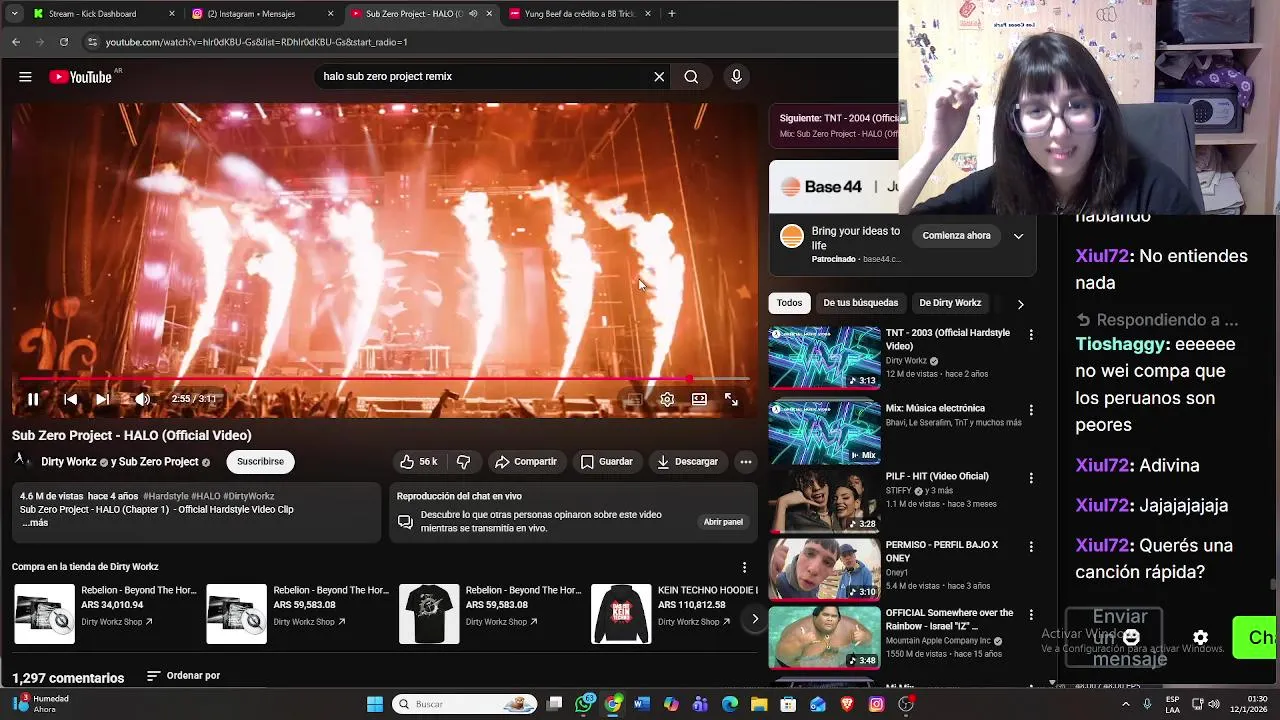Image resolution: width=1280 pixels, height=720 pixels.
Task: Clear the YouTube search box text
Action: tap(659, 77)
